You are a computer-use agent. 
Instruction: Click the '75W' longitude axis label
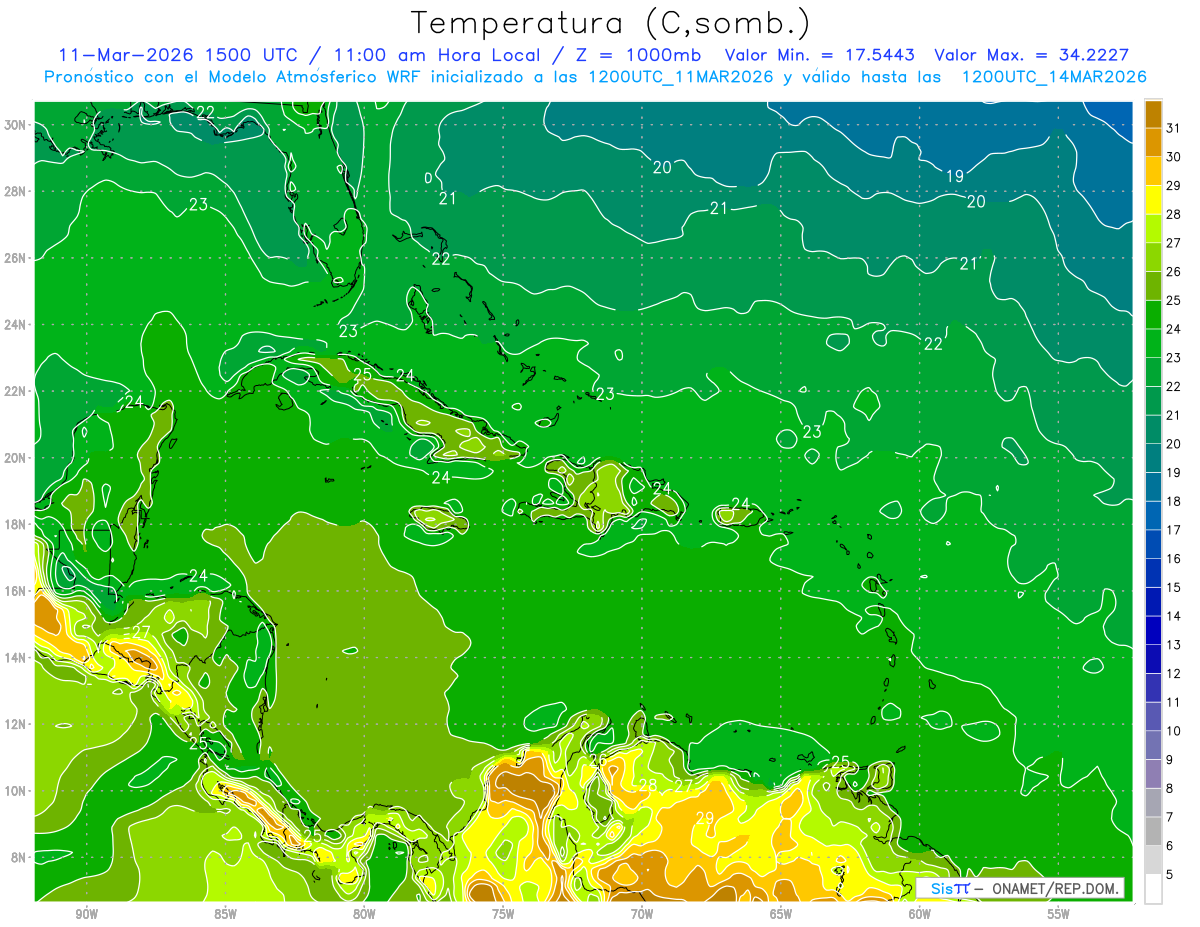point(503,914)
